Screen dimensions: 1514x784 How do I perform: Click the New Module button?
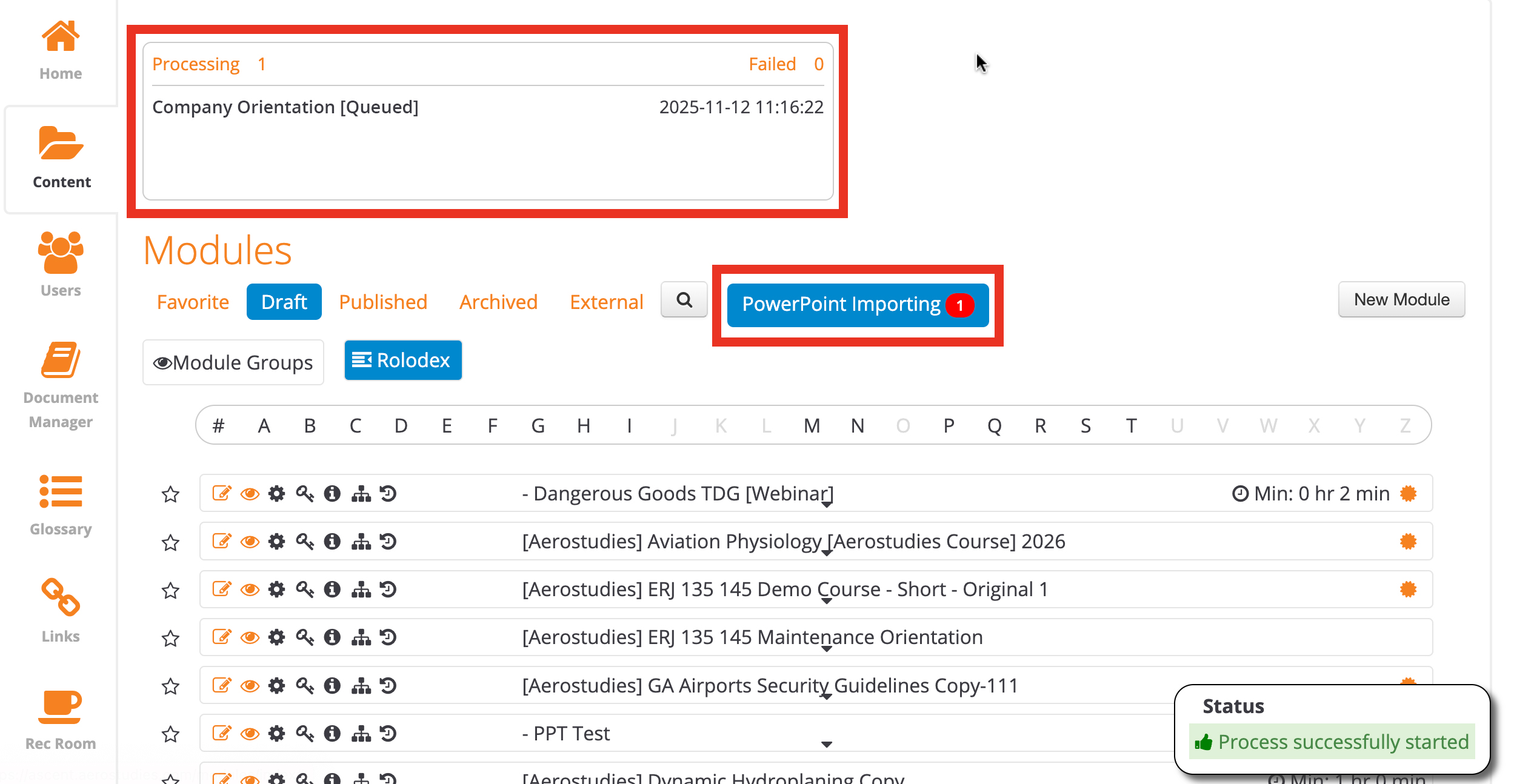[x=1401, y=299]
